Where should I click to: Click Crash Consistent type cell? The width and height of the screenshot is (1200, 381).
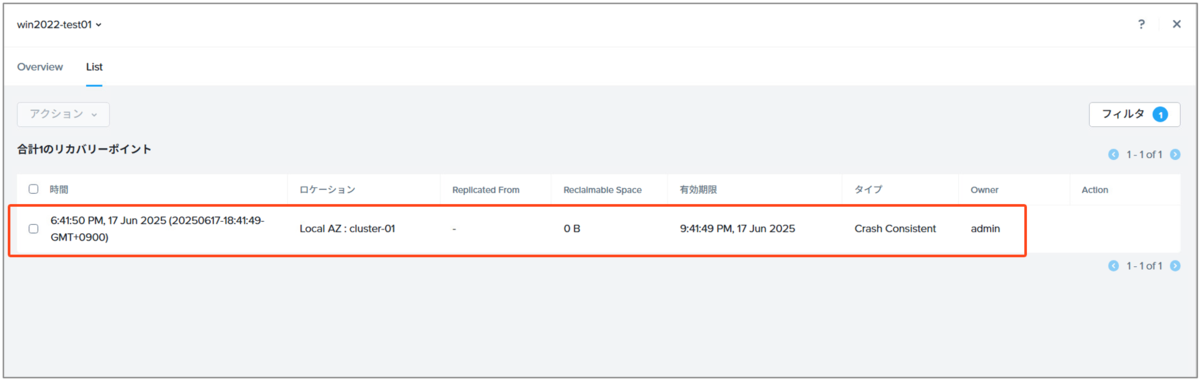895,229
